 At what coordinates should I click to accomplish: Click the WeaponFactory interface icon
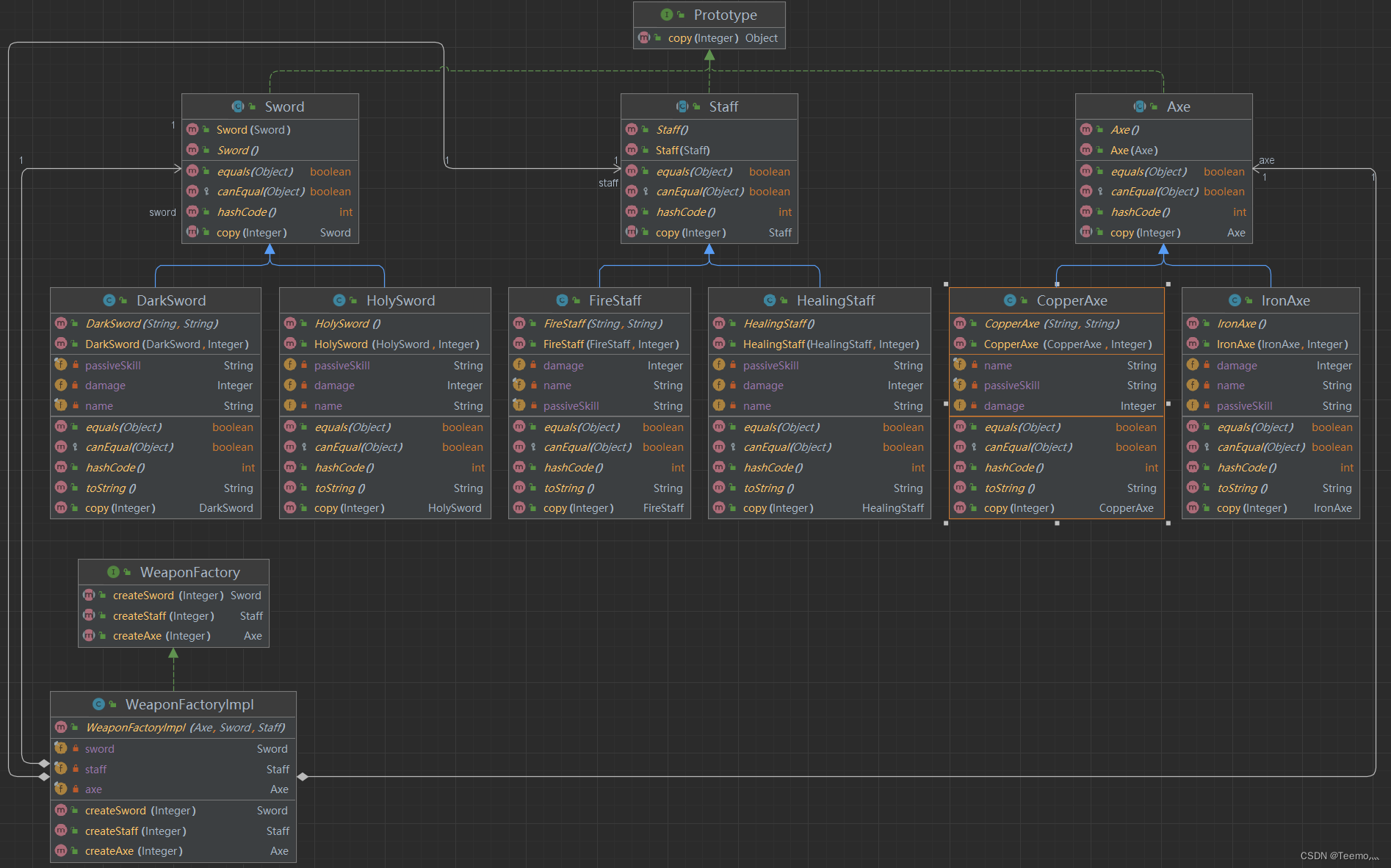113,572
